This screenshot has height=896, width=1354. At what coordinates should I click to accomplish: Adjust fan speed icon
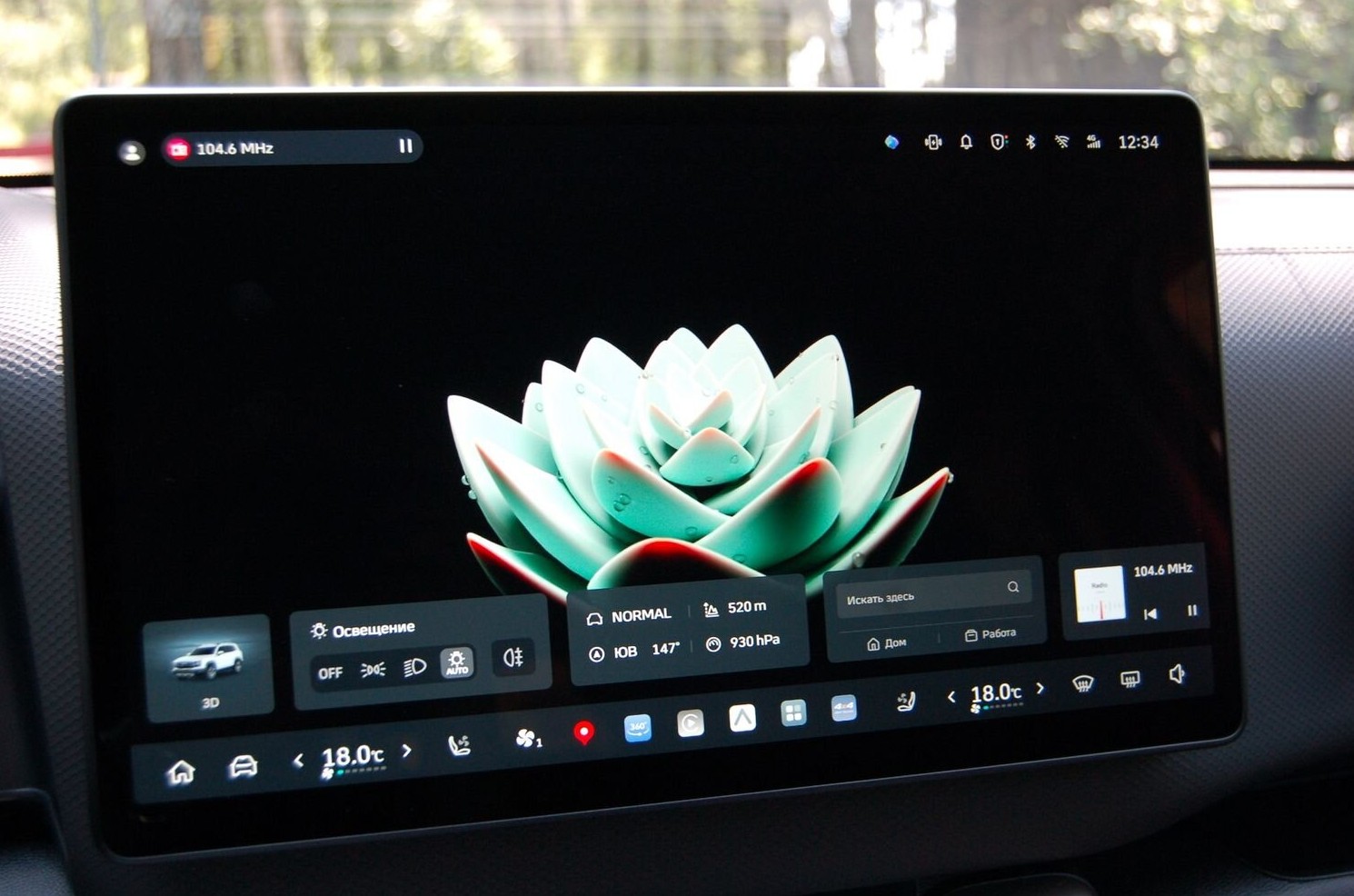[528, 739]
